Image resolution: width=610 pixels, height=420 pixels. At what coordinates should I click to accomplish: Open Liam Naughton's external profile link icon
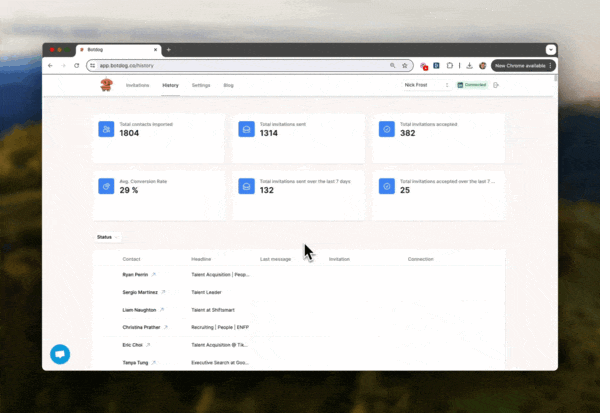(162, 310)
